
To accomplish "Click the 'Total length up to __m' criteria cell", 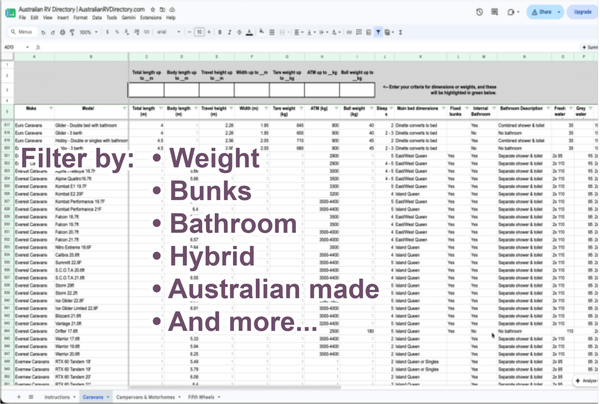I will 146,90.
